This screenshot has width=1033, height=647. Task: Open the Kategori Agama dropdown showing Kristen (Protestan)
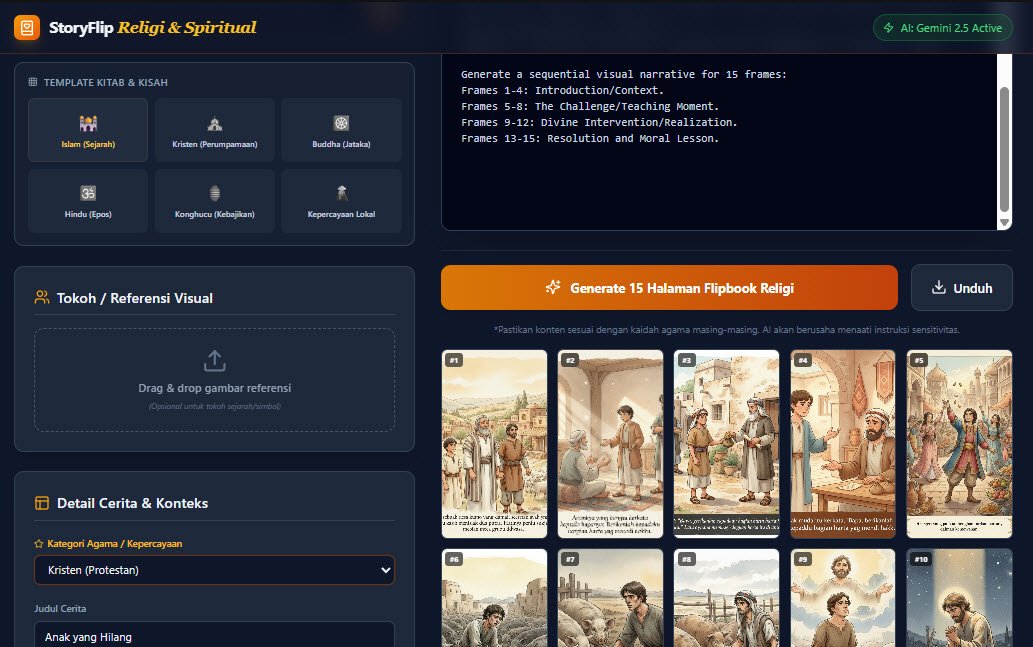pyautogui.click(x=215, y=570)
